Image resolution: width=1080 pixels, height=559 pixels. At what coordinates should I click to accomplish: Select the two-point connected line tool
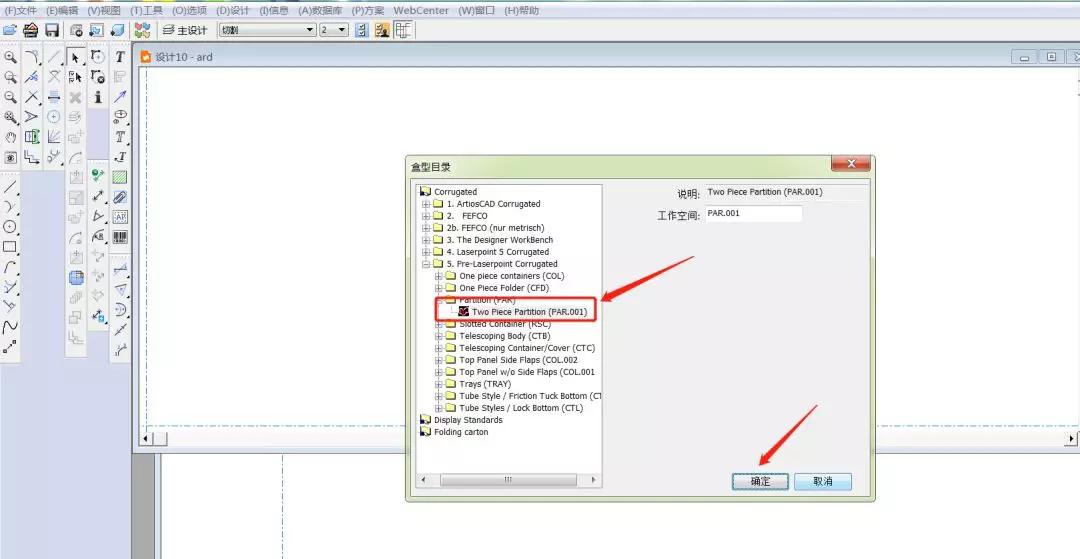[10, 346]
